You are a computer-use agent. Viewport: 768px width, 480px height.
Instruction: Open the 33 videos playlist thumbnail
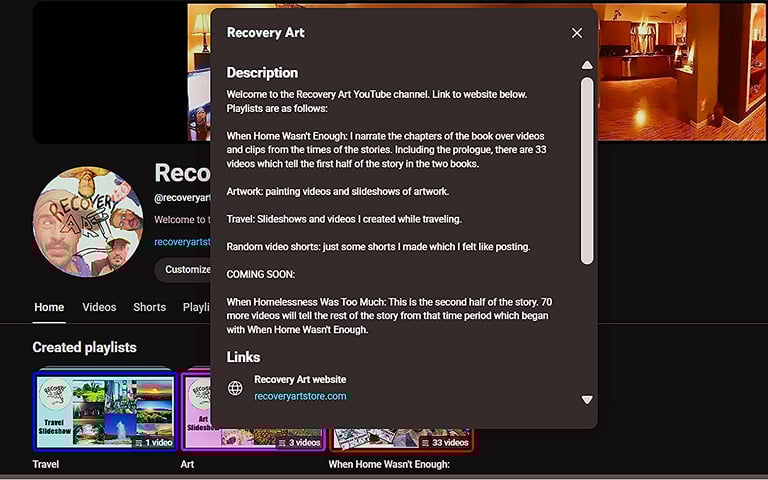[401, 439]
